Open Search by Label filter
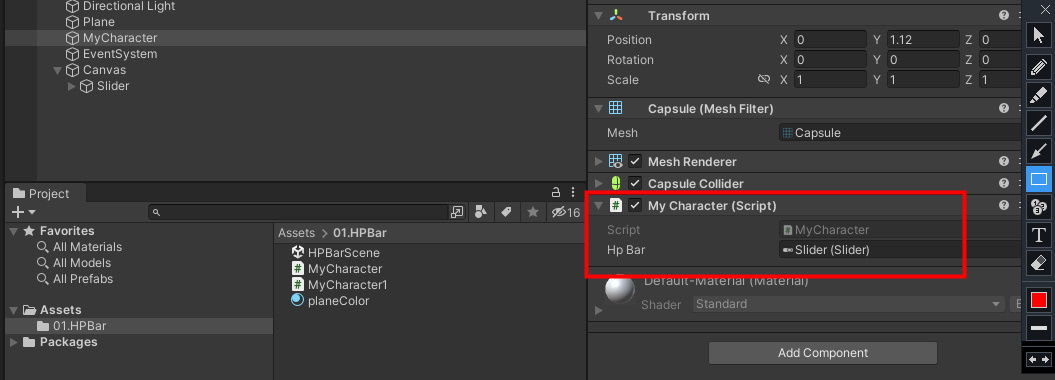Image resolution: width=1055 pixels, height=380 pixels. click(x=507, y=213)
